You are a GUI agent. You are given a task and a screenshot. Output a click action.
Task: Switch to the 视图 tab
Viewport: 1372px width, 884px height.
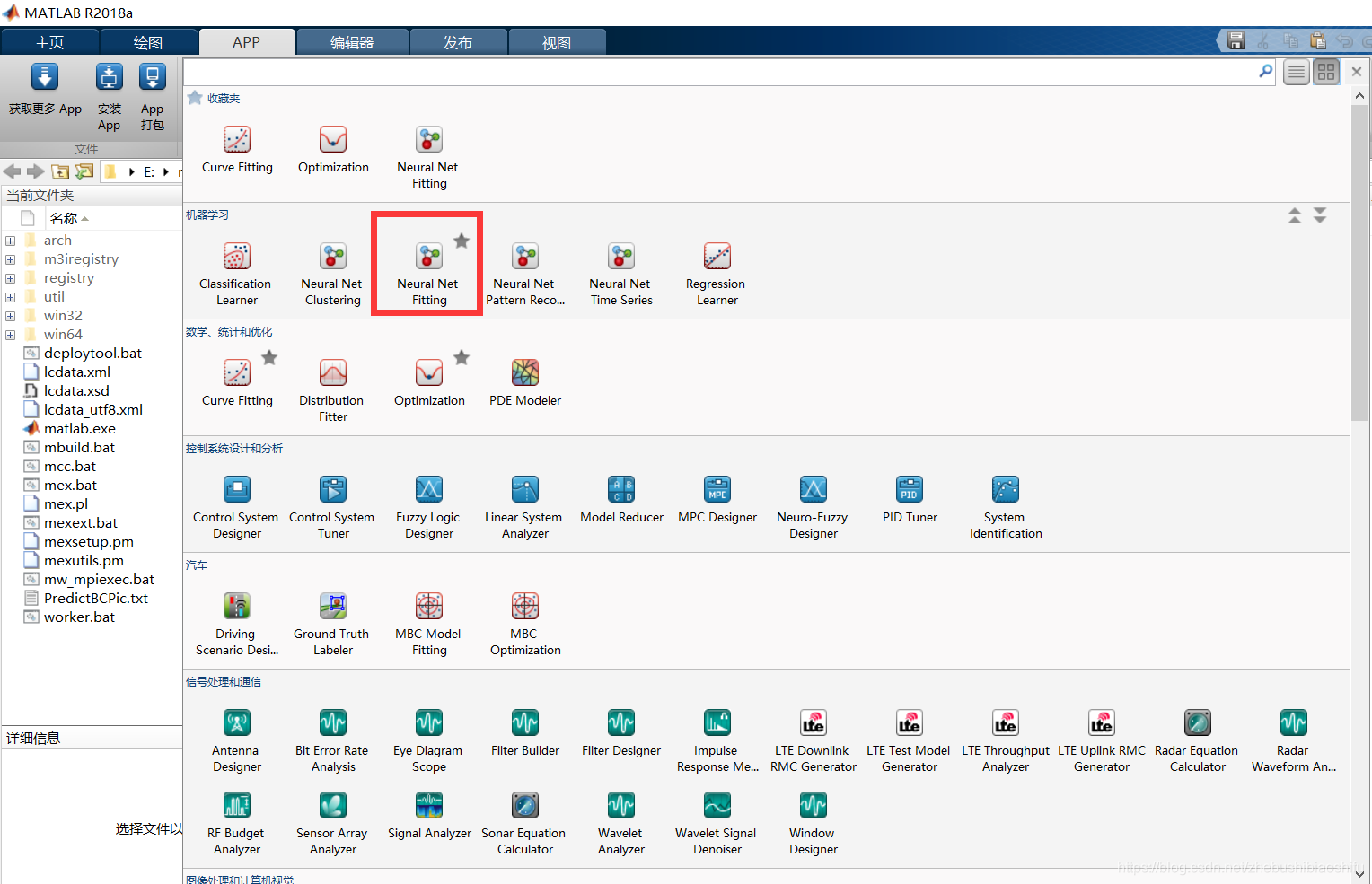557,42
